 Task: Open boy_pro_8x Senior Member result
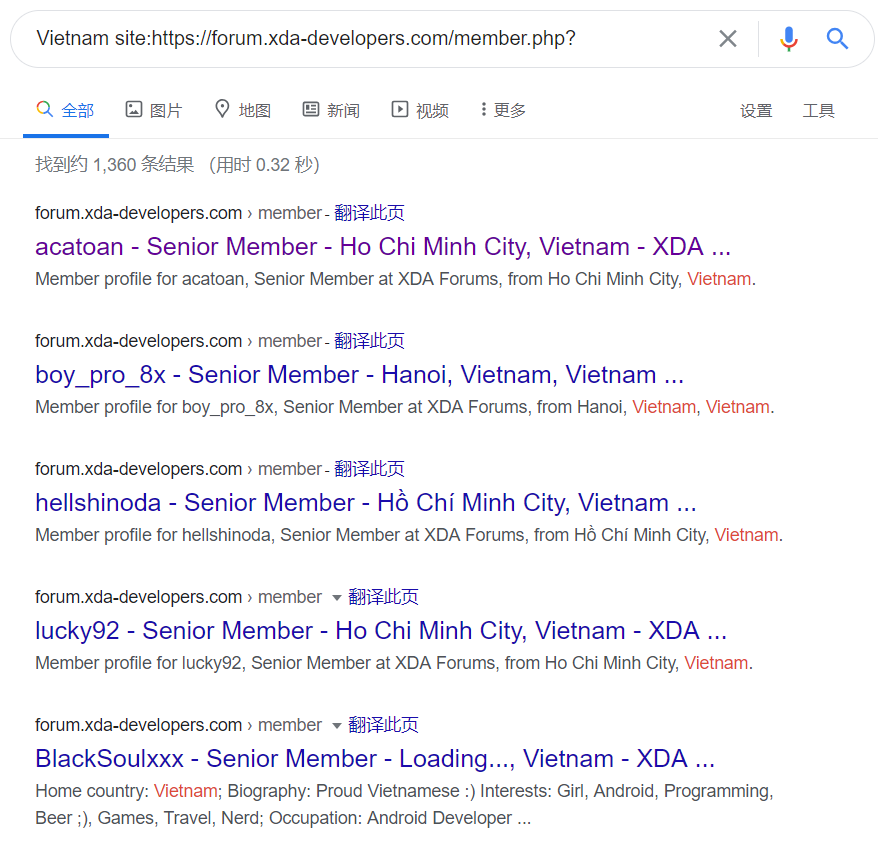point(359,375)
